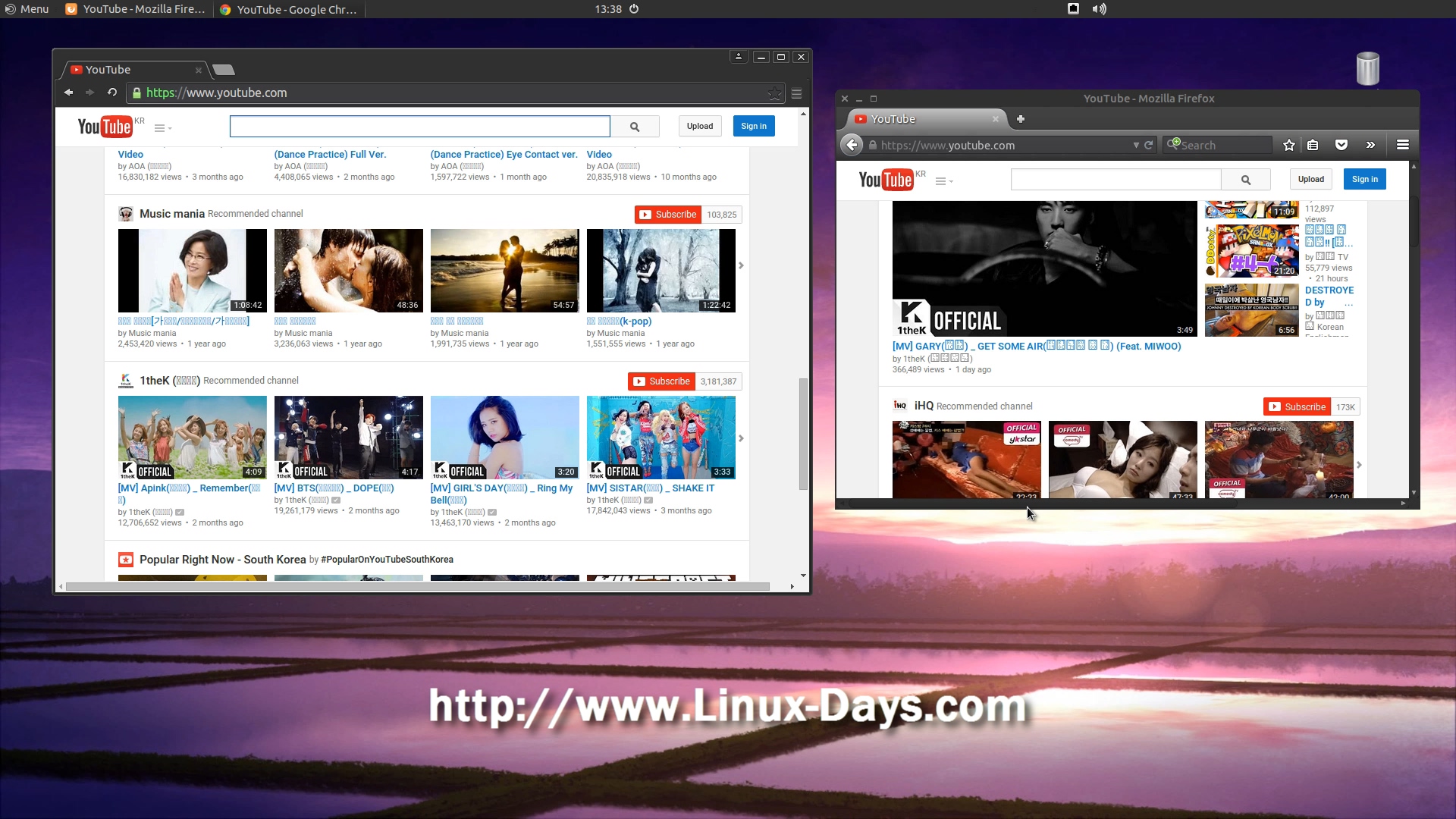1456x819 pixels.
Task: Click screen recorder tray icon in panel
Action: pos(1073,9)
